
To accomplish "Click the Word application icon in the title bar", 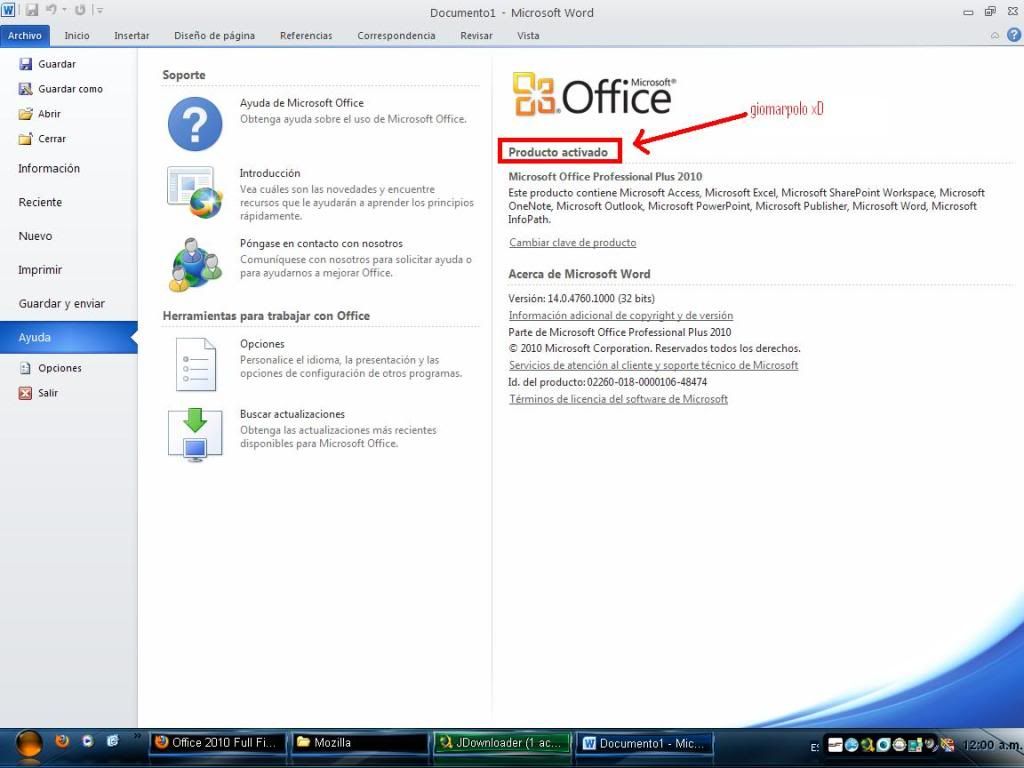I will coord(8,10).
